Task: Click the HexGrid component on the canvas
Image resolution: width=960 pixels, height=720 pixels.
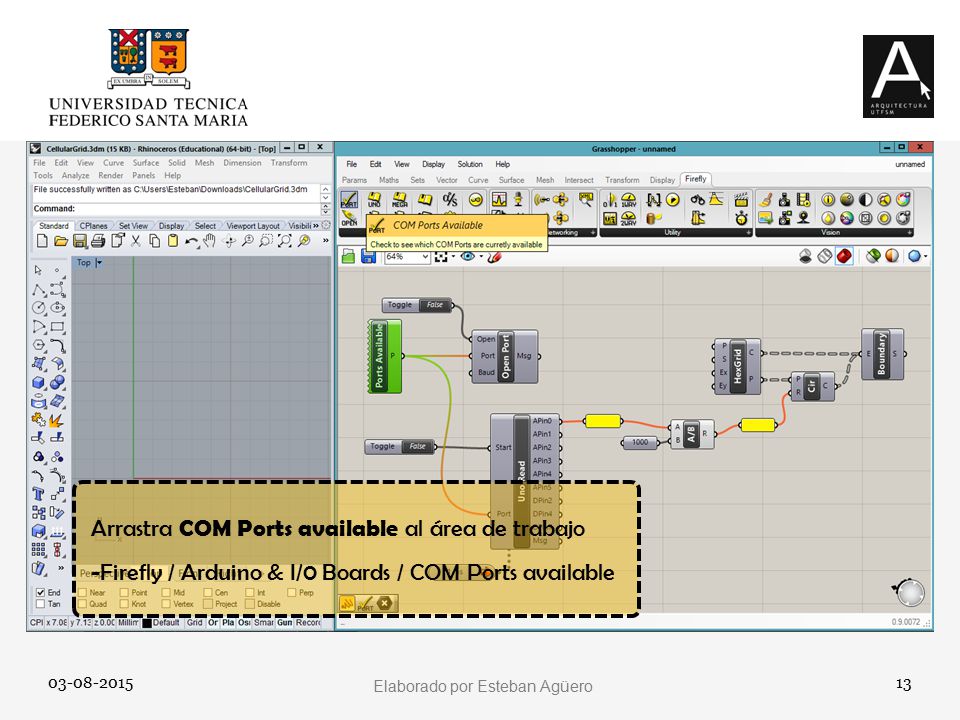Action: 737,366
